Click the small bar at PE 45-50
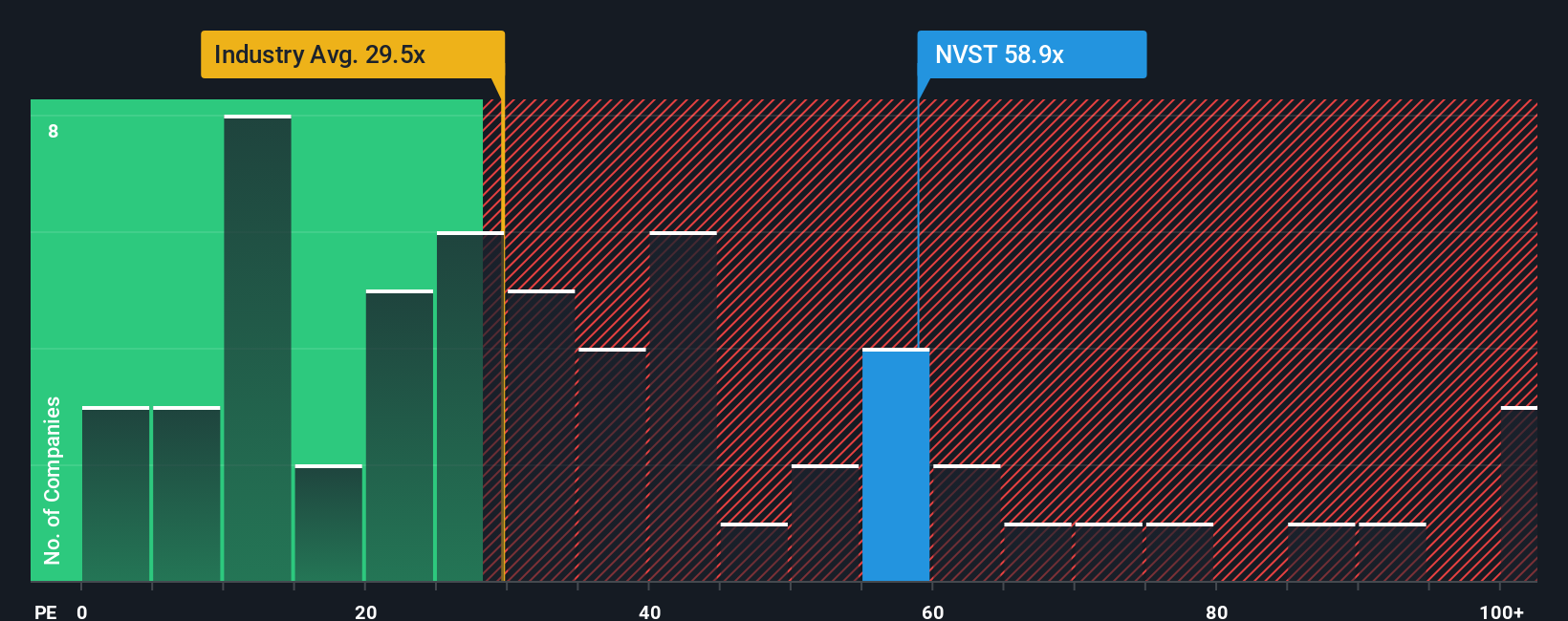1568x621 pixels. tap(754, 552)
